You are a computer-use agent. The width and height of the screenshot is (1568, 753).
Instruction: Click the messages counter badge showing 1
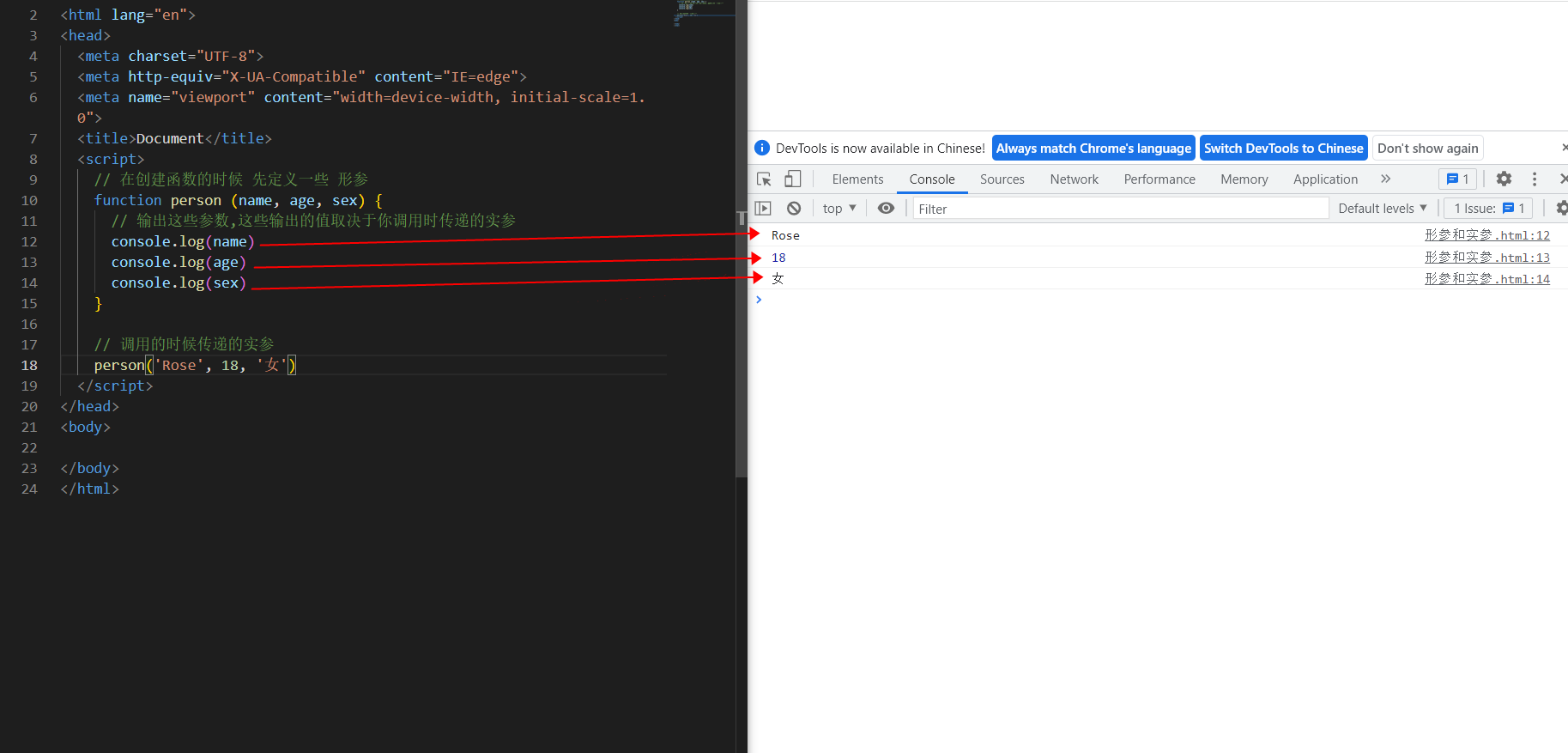coord(1457,179)
